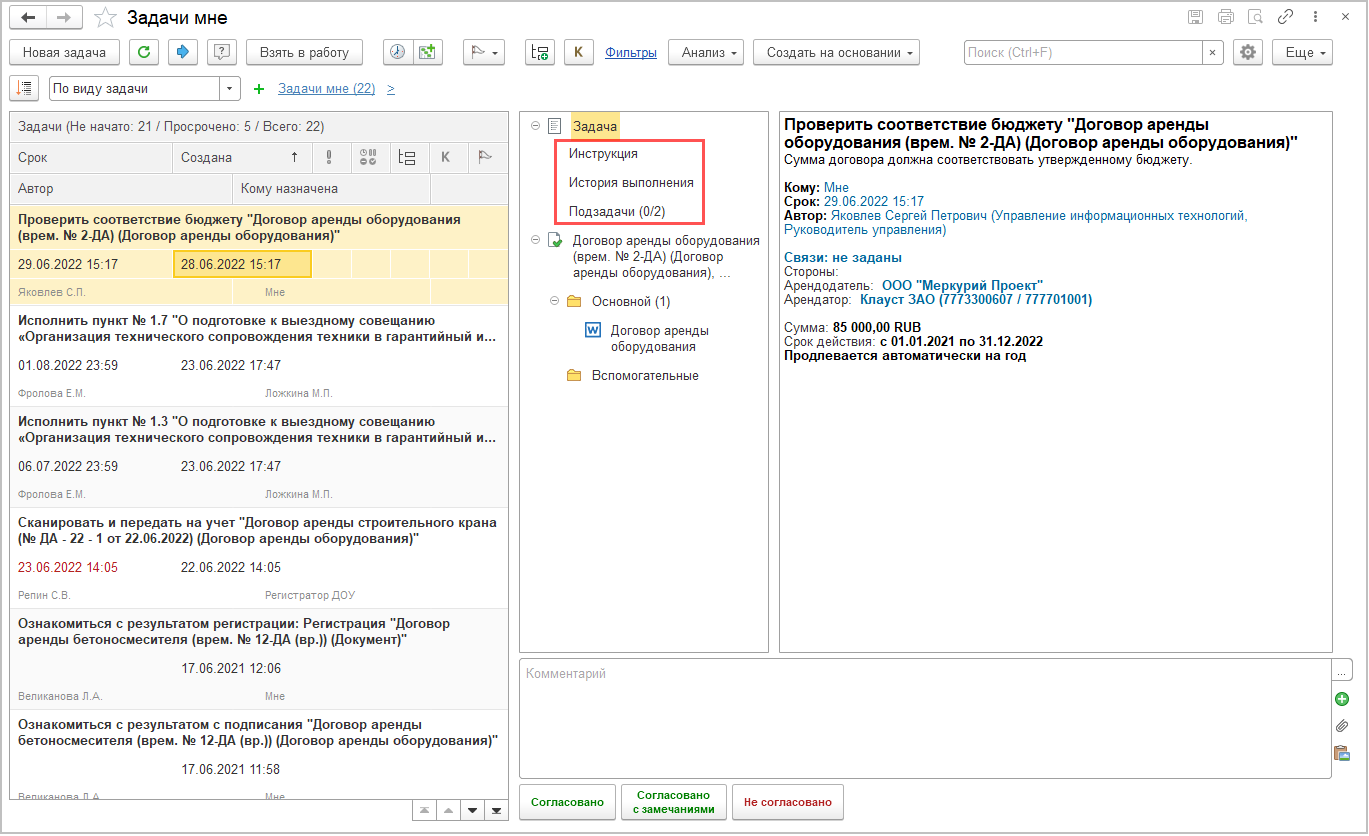Click the clock icon in the toolbar
Screen dimensions: 1369x836
[398, 53]
